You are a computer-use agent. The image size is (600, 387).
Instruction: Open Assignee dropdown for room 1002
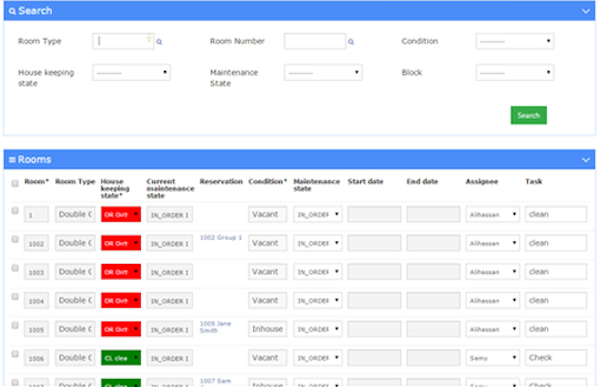[x=492, y=243]
